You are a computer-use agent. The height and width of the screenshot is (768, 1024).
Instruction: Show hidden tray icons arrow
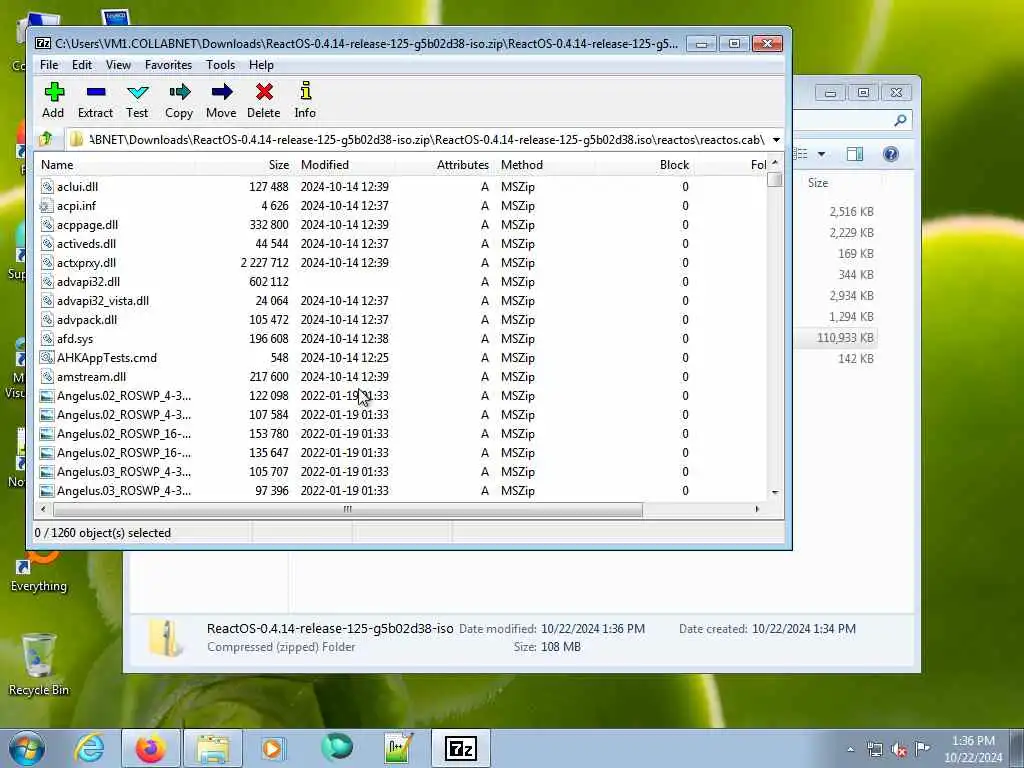850,750
